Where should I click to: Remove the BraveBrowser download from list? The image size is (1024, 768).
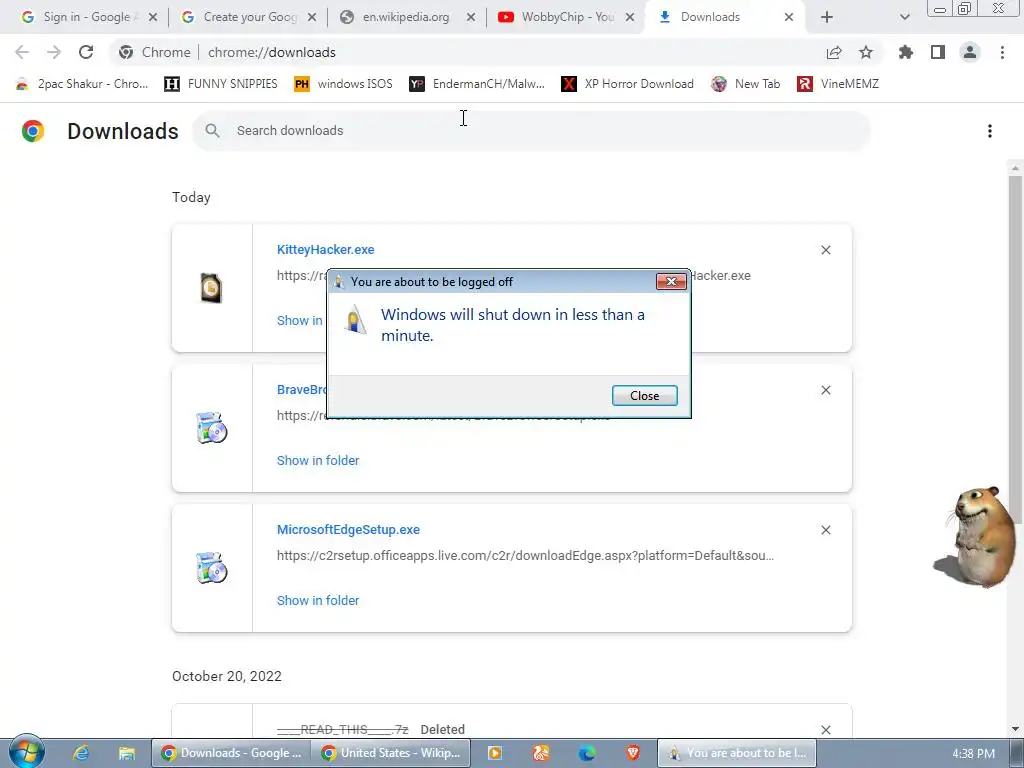[825, 390]
